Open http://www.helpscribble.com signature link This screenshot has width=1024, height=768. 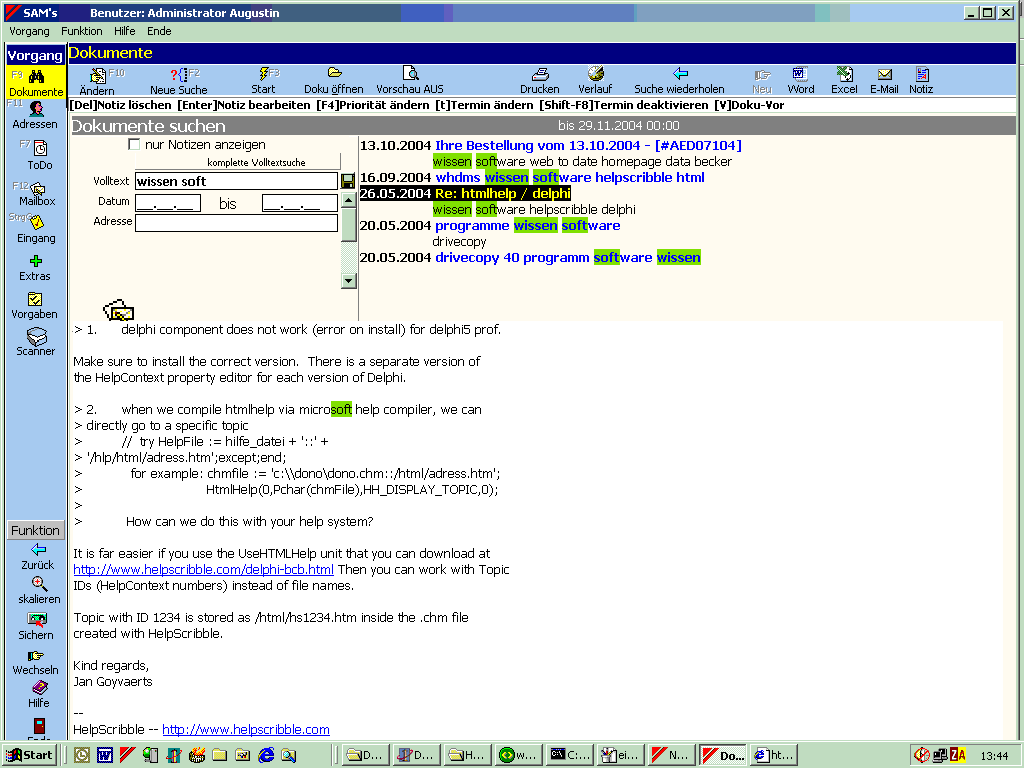[246, 729]
